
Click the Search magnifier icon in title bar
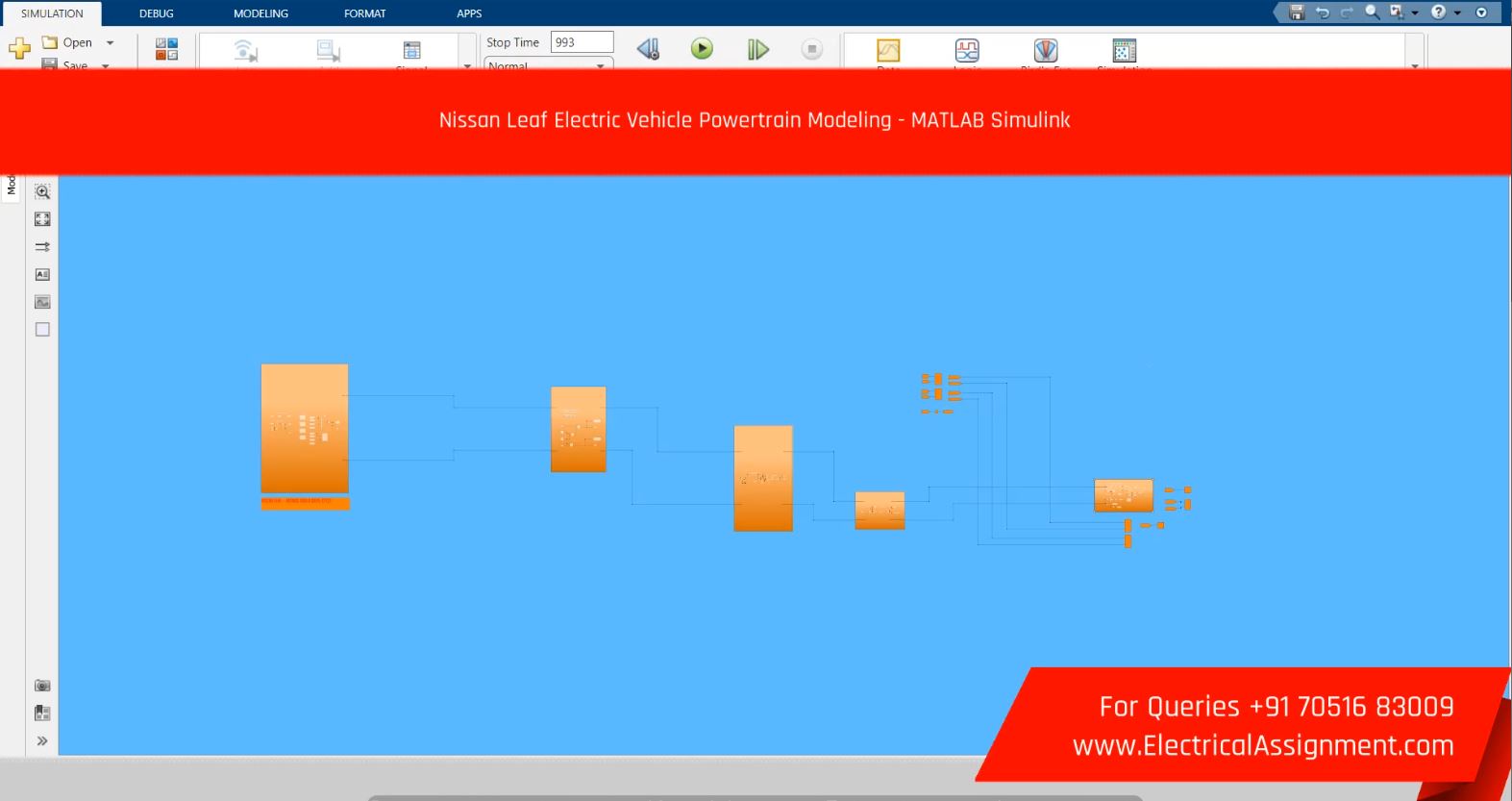pos(1373,13)
